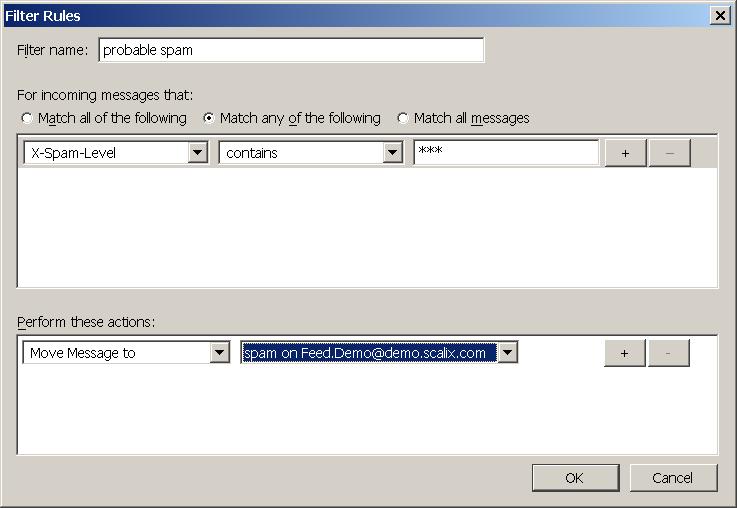Close the Filter Rules dialog with X
Viewport: 737px width, 508px height.
point(719,15)
